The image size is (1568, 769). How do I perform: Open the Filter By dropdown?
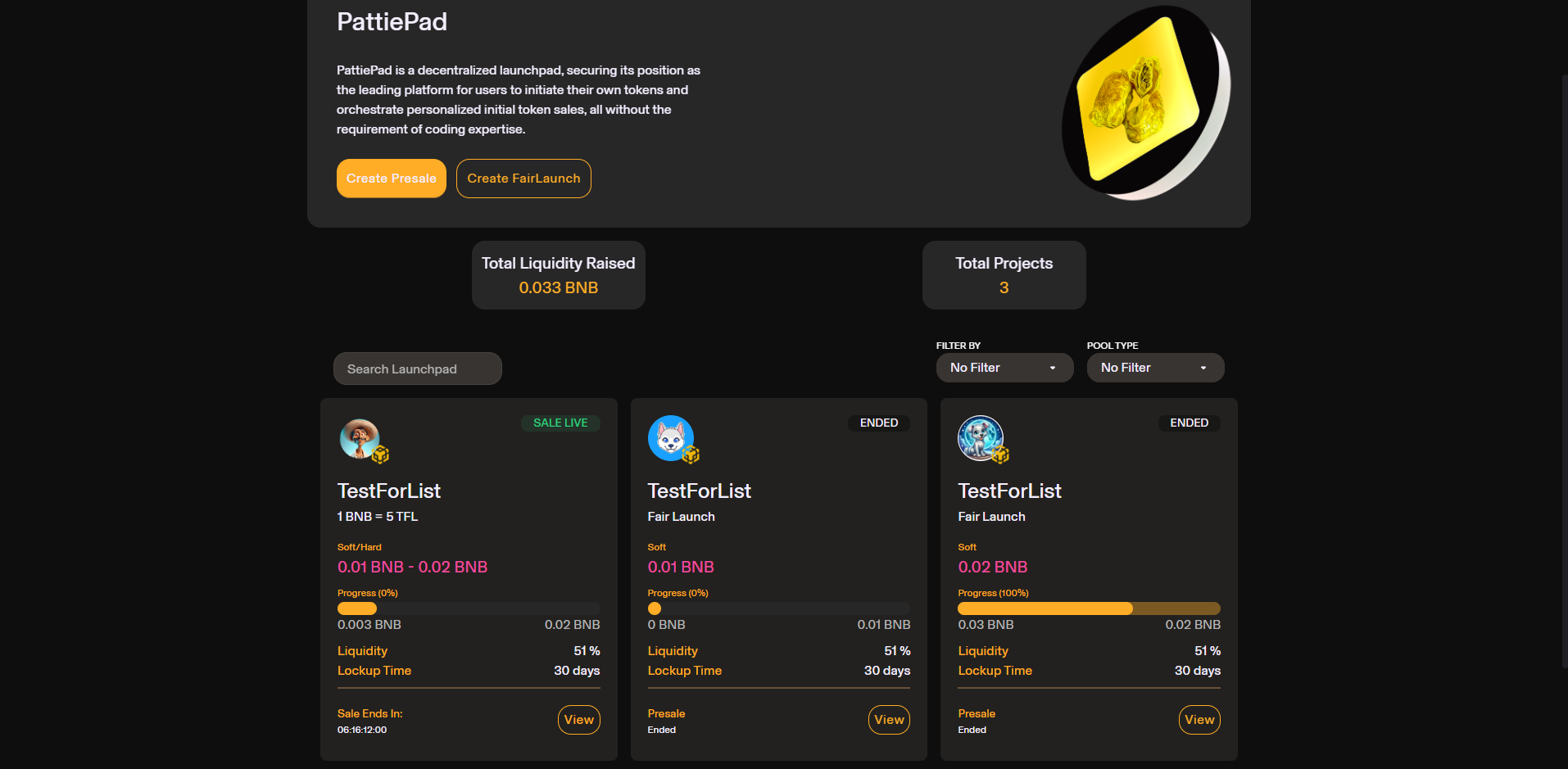click(1004, 368)
